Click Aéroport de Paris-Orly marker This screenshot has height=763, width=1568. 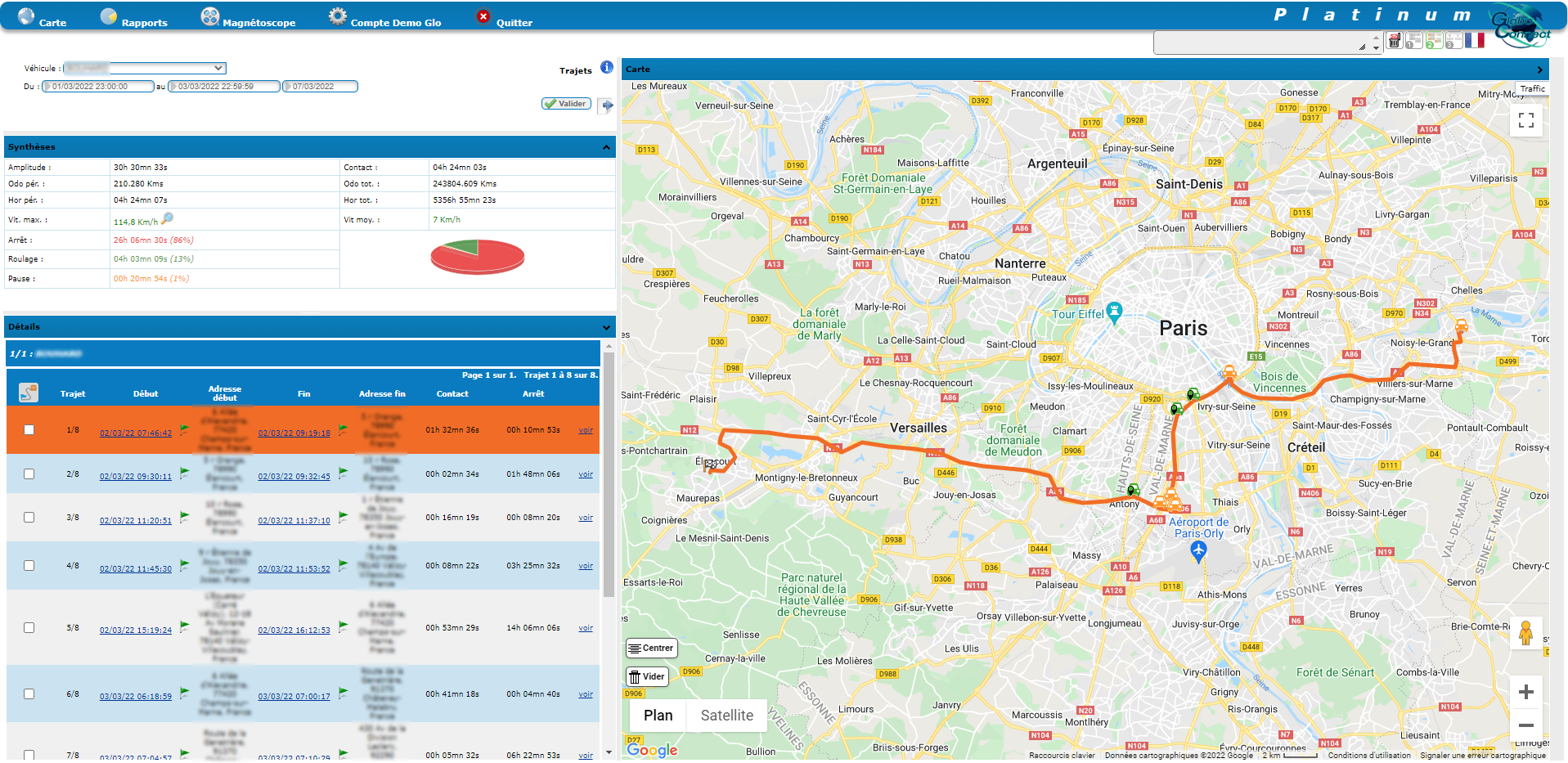1198,552
